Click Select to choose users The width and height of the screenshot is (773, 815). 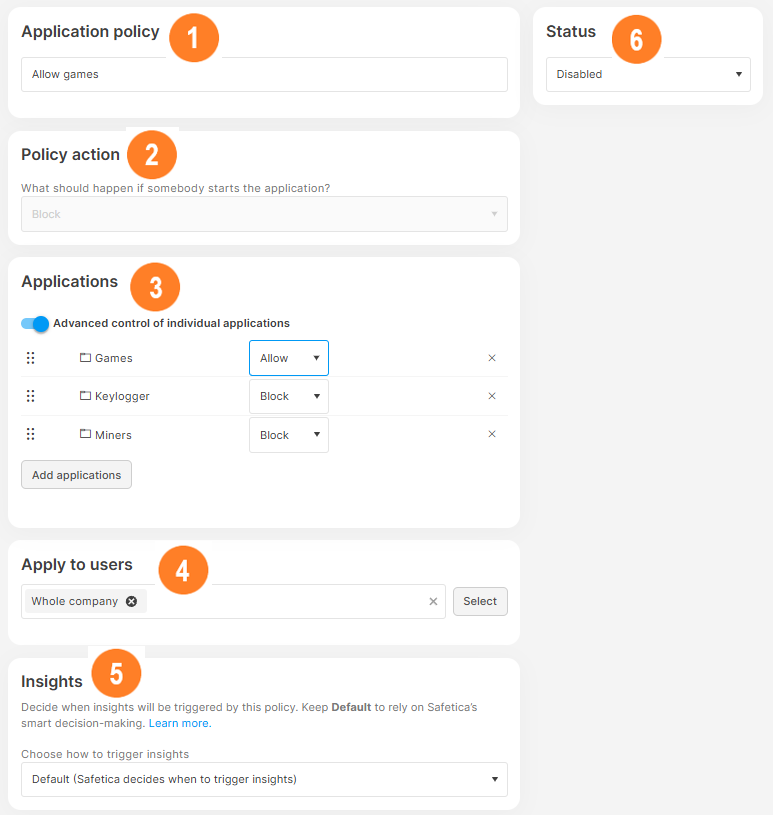pos(480,601)
